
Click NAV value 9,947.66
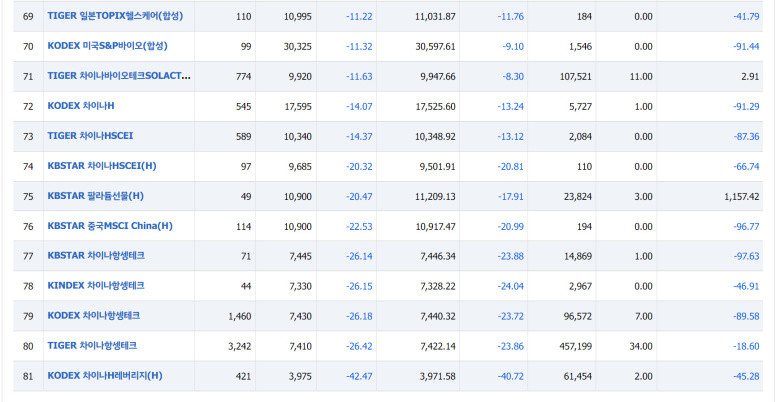(438, 77)
